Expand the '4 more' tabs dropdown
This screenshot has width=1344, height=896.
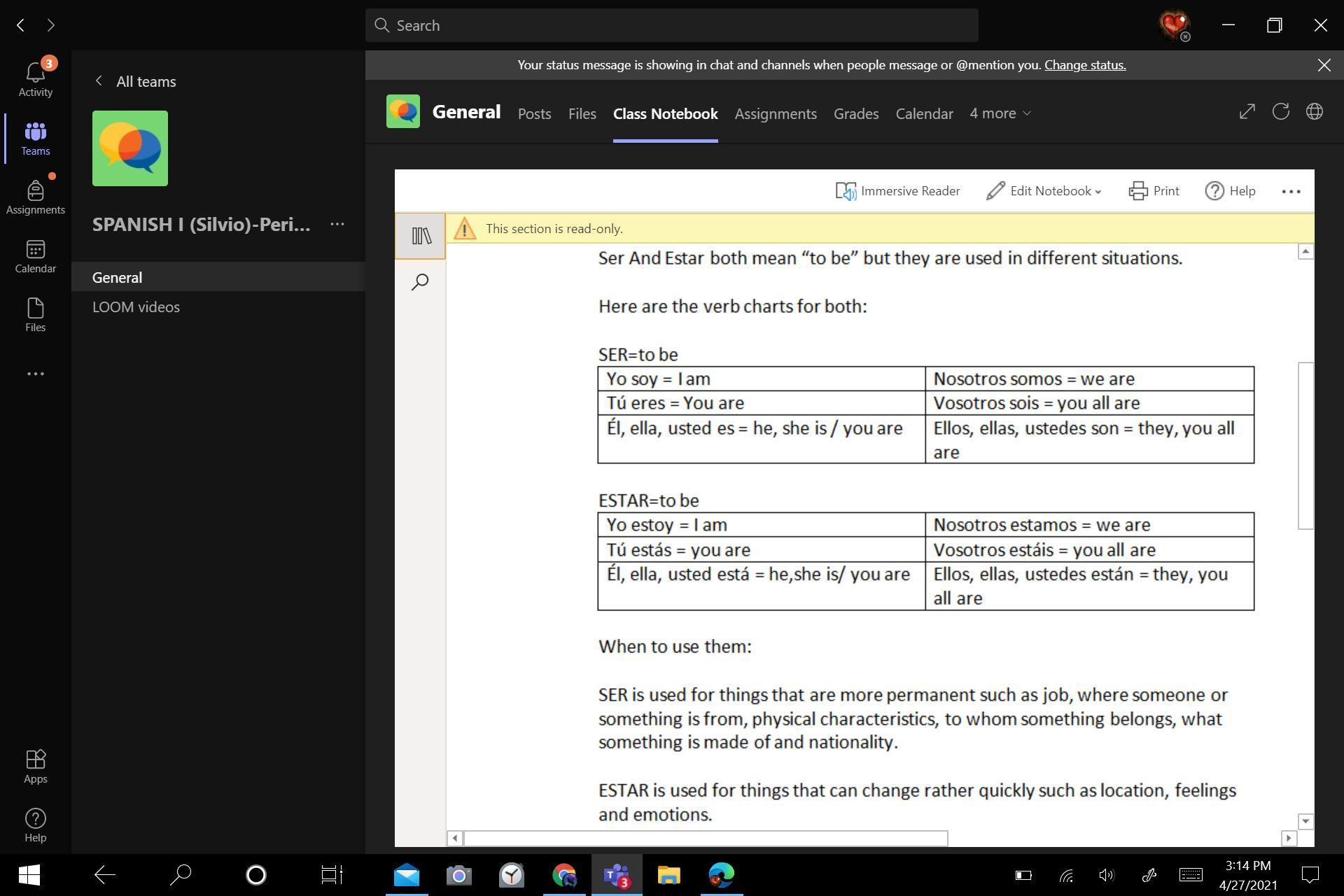(1000, 113)
